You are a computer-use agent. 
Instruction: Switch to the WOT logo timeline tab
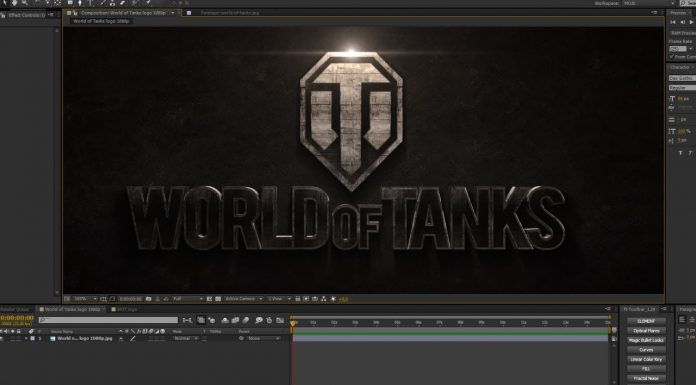click(125, 309)
